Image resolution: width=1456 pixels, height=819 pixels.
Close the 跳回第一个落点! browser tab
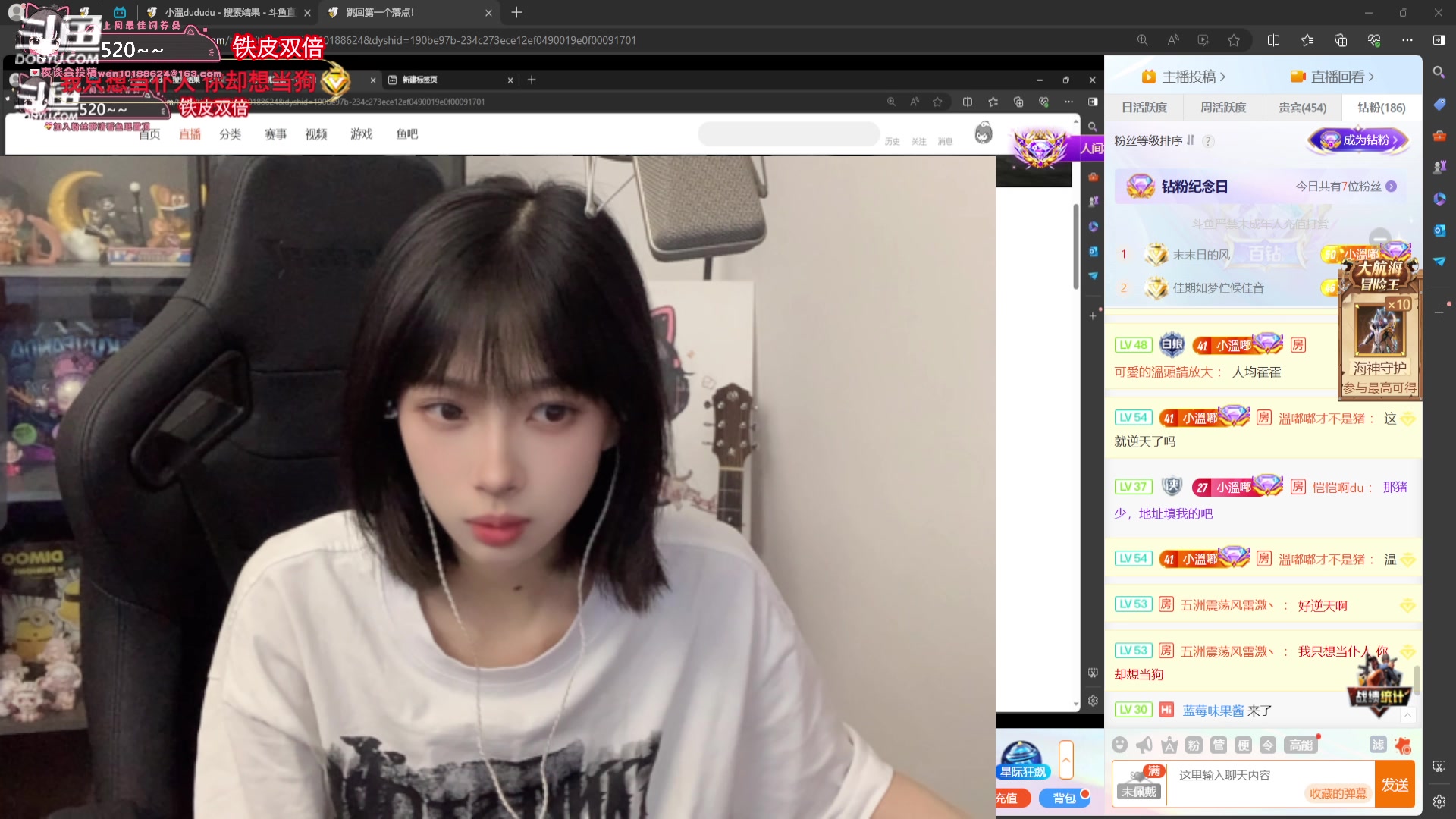(488, 13)
